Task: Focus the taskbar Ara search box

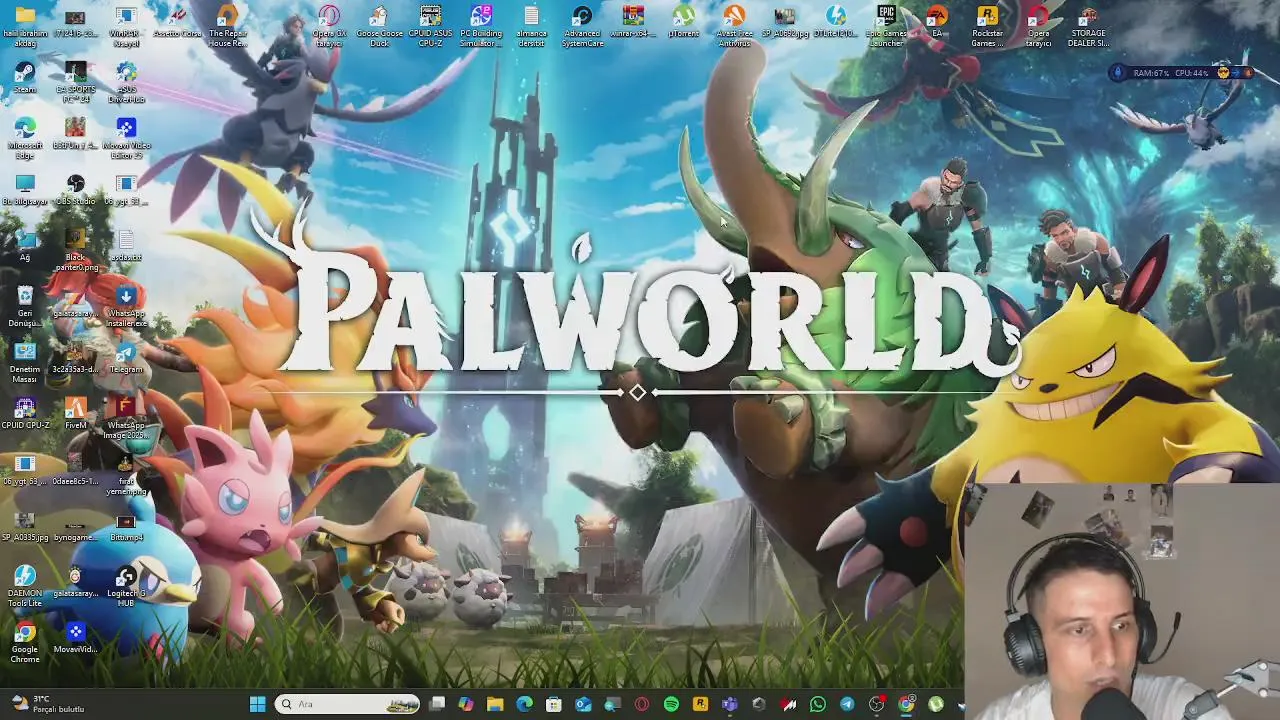Action: coord(347,704)
